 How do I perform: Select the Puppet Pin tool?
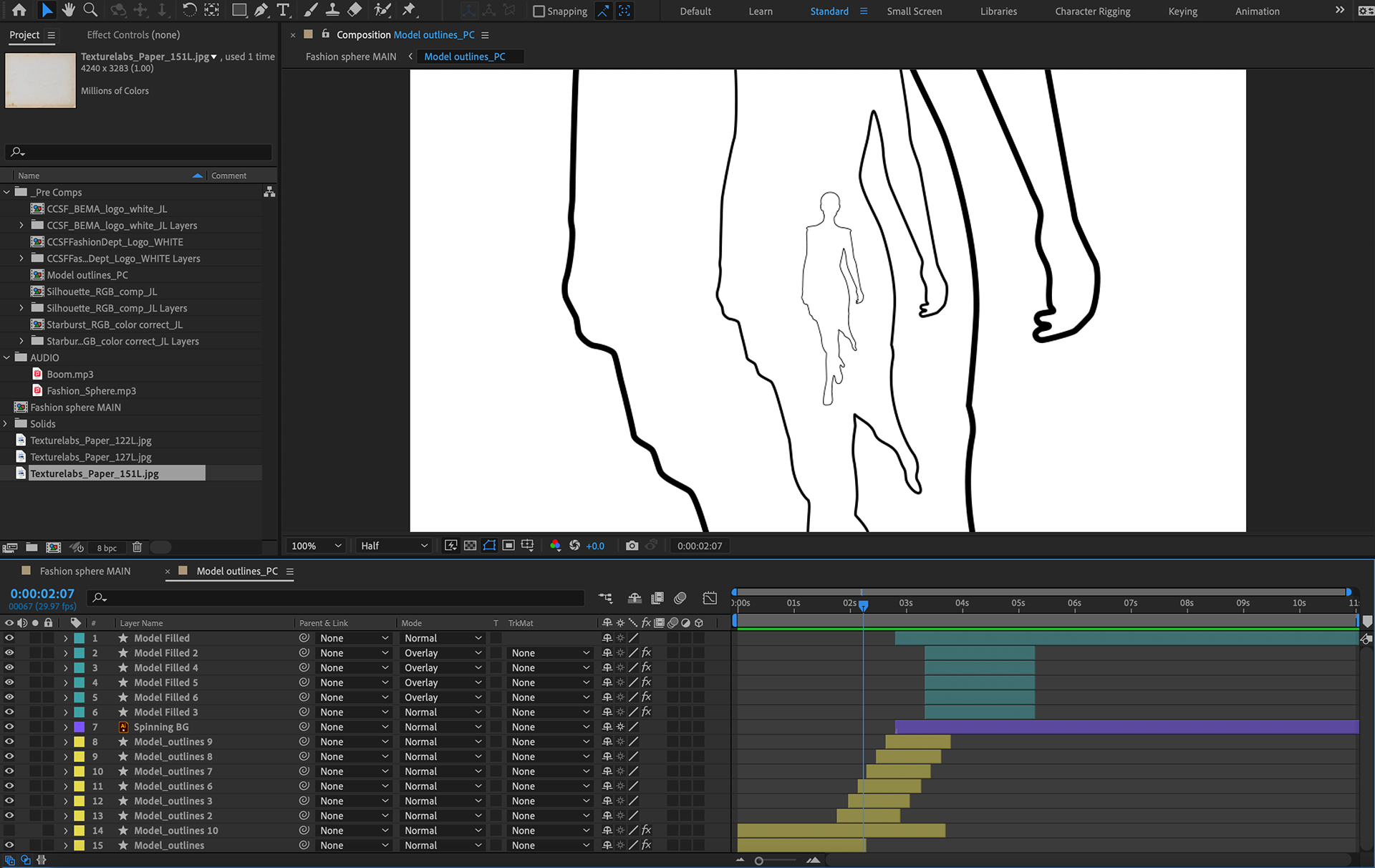(409, 10)
